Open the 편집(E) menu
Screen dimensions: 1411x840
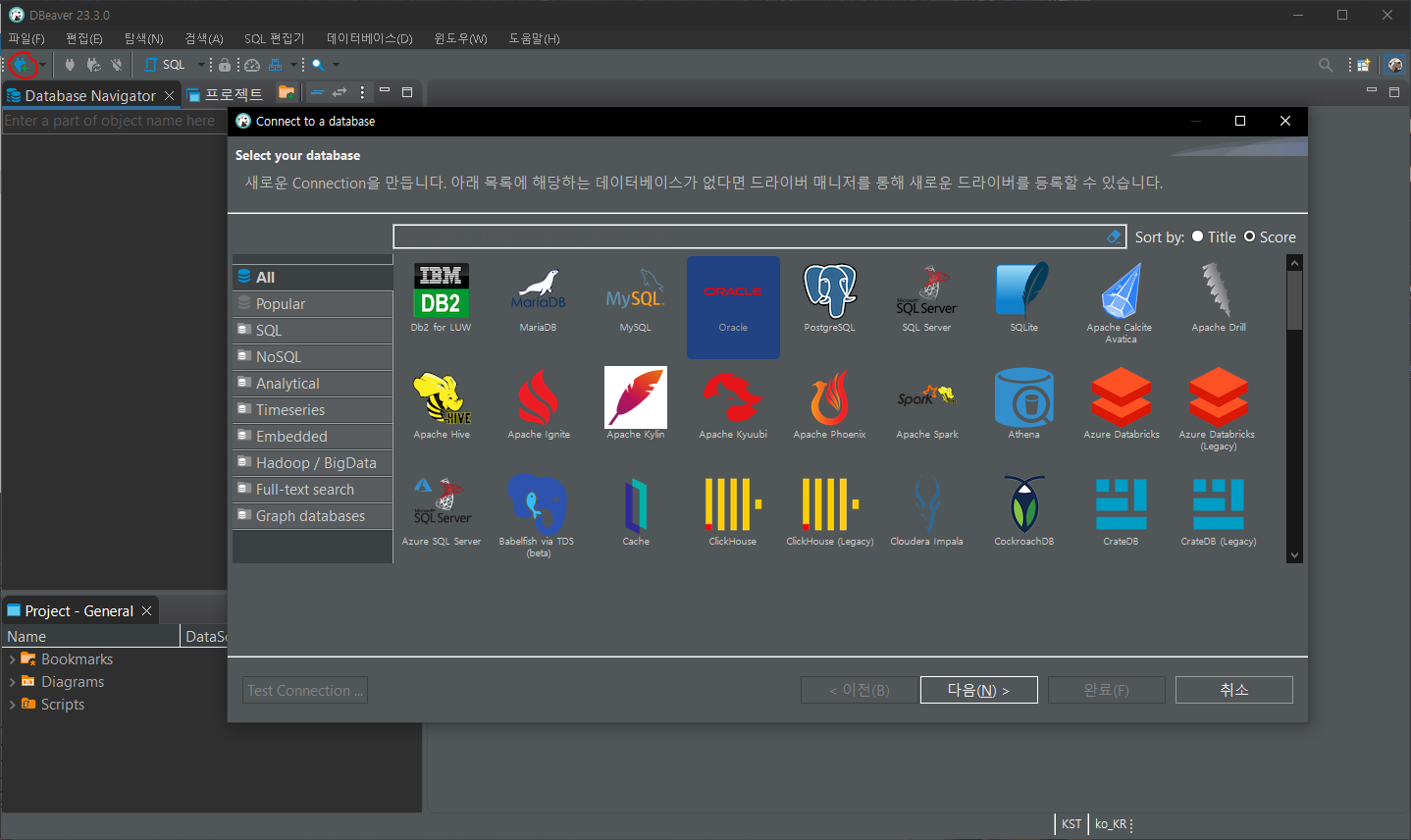coord(84,38)
